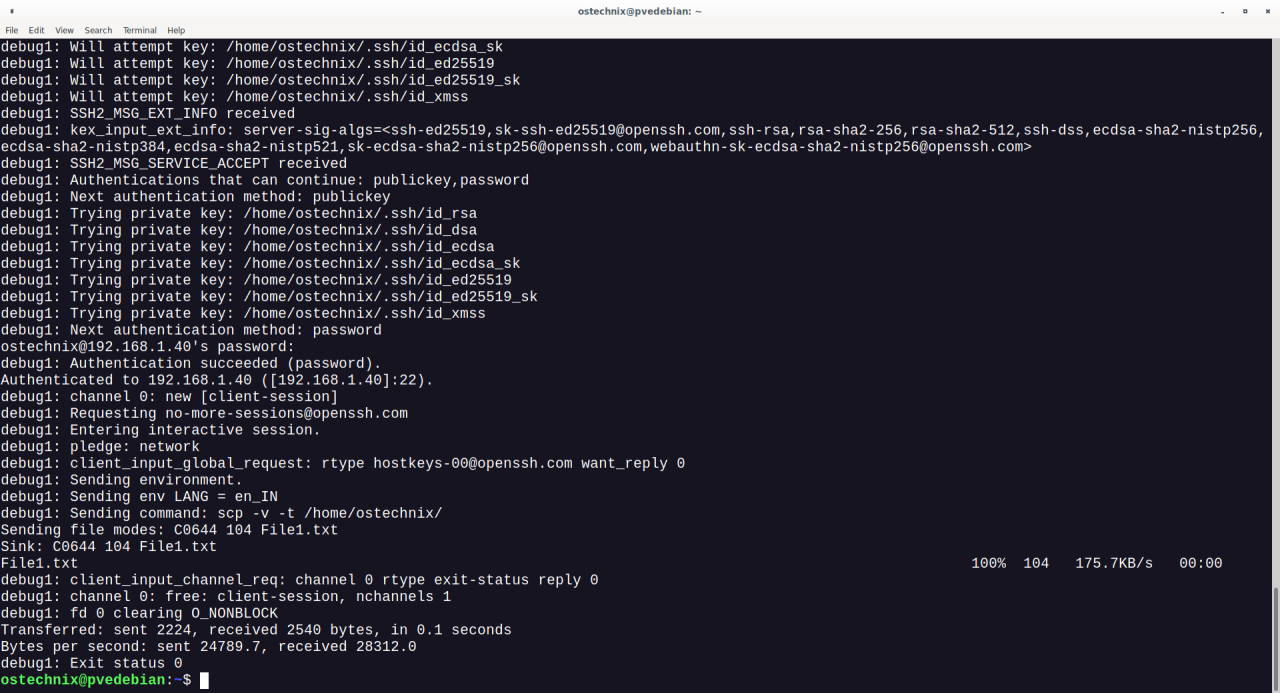Click the minimize button
Viewport: 1280px width, 693px height.
[x=1223, y=11]
